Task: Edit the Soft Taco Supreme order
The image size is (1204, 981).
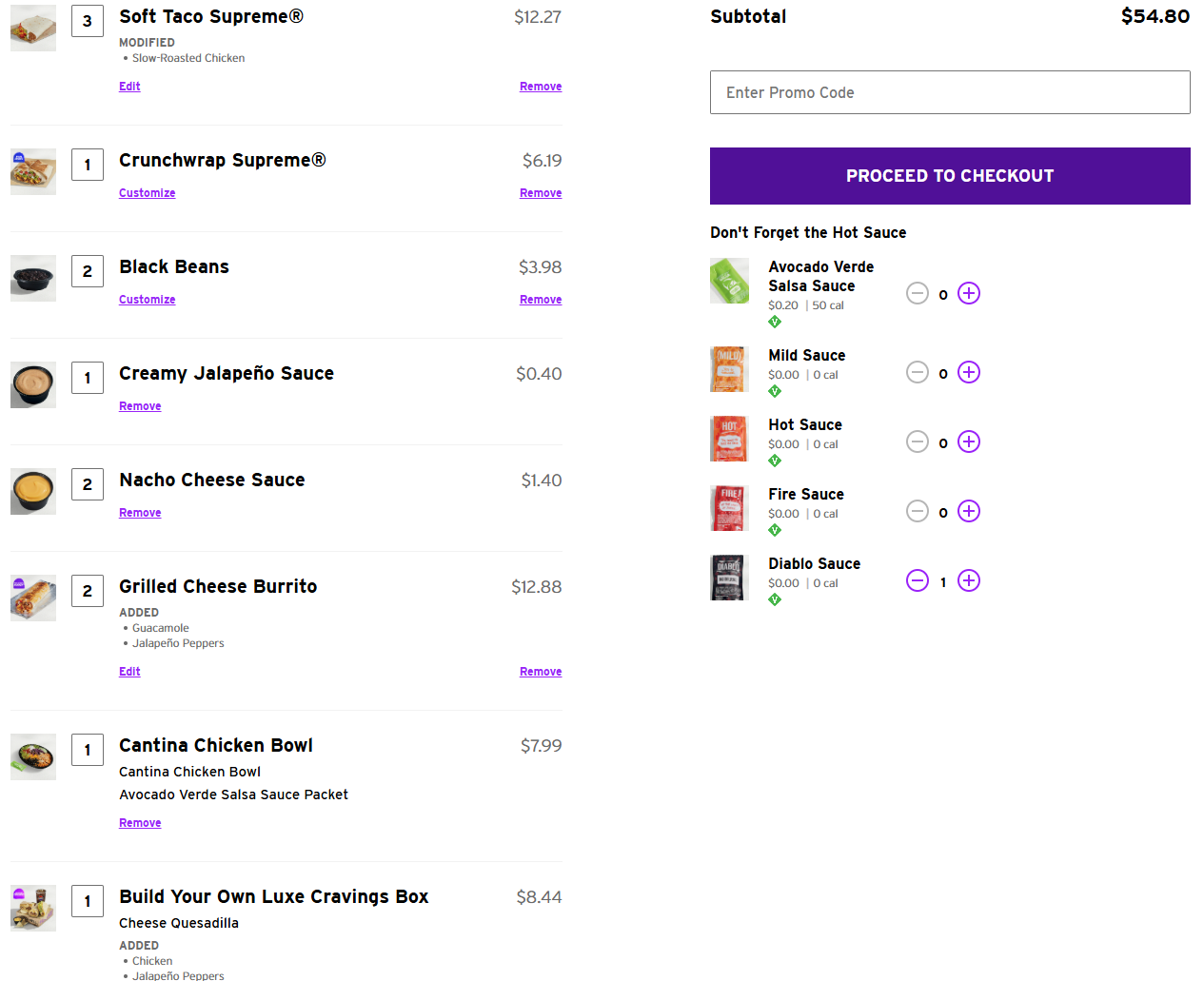Action: [x=129, y=87]
